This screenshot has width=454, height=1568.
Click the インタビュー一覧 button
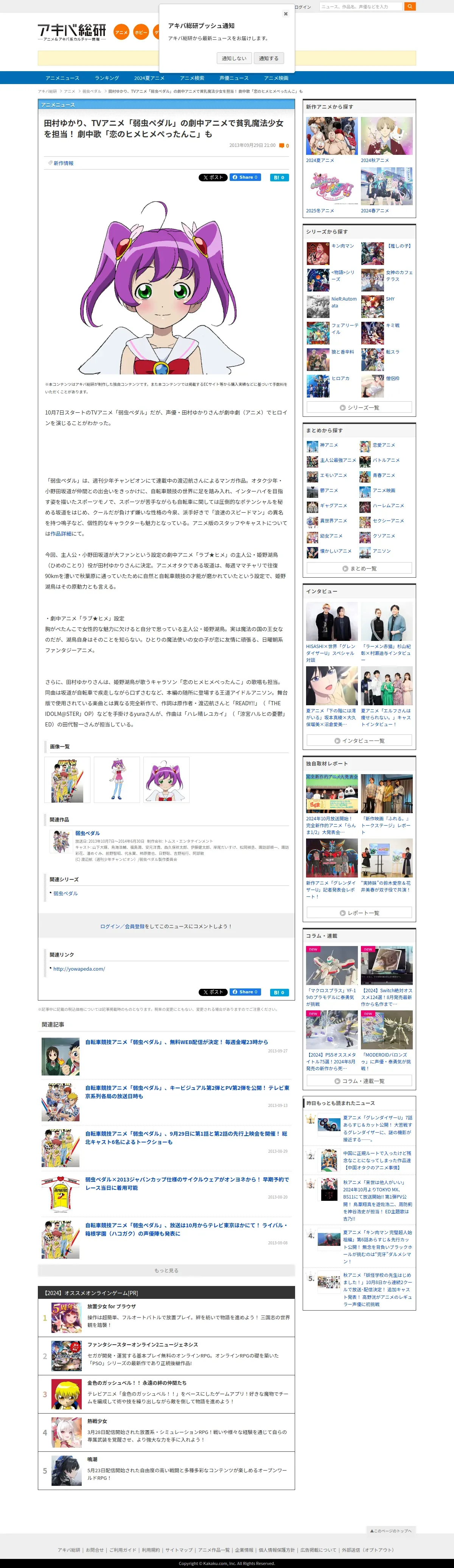coord(359,741)
